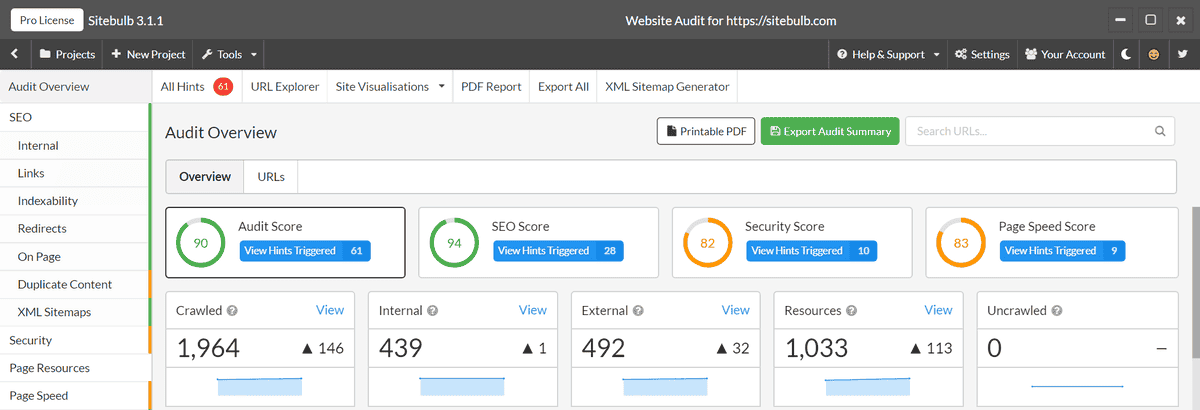Viewport: 1200px width, 410px height.
Task: Switch to the URLs tab
Action: tap(271, 177)
